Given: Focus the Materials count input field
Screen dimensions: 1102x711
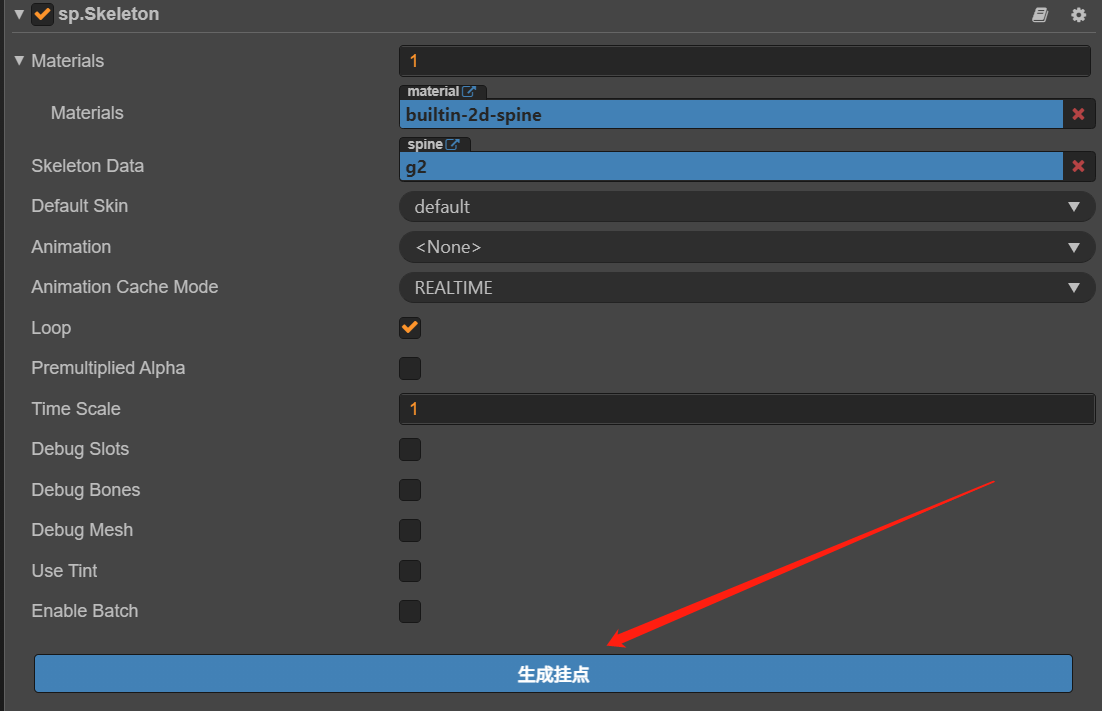Looking at the screenshot, I should click(745, 61).
